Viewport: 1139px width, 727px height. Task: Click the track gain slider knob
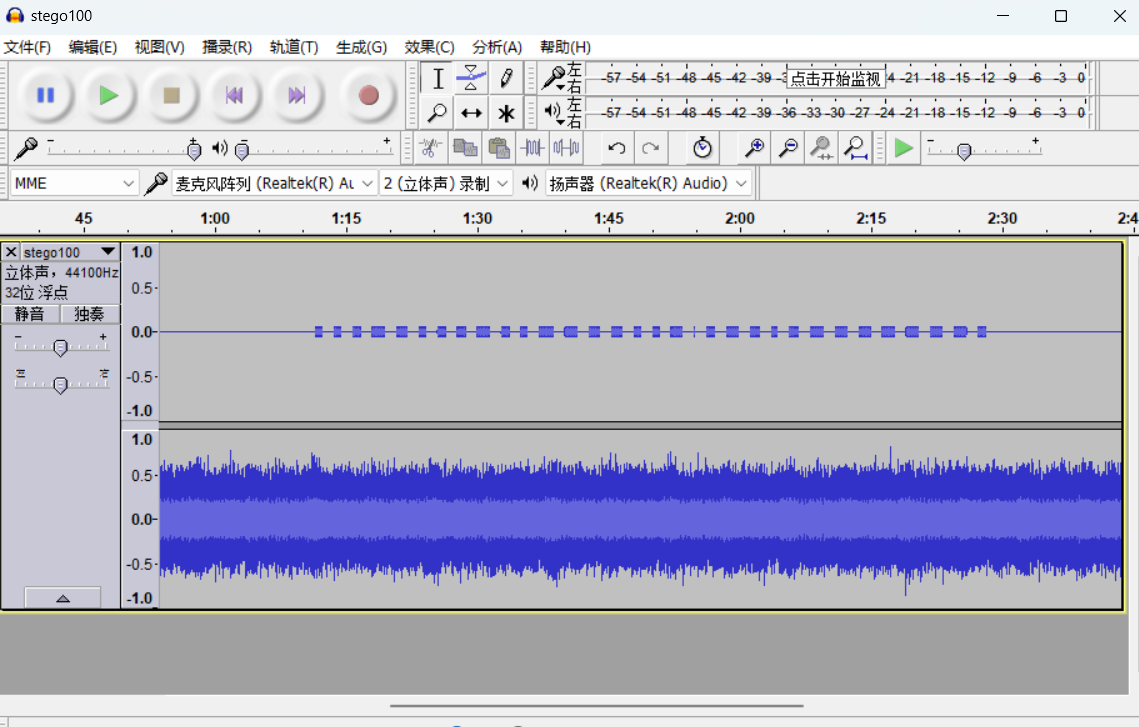(x=60, y=347)
